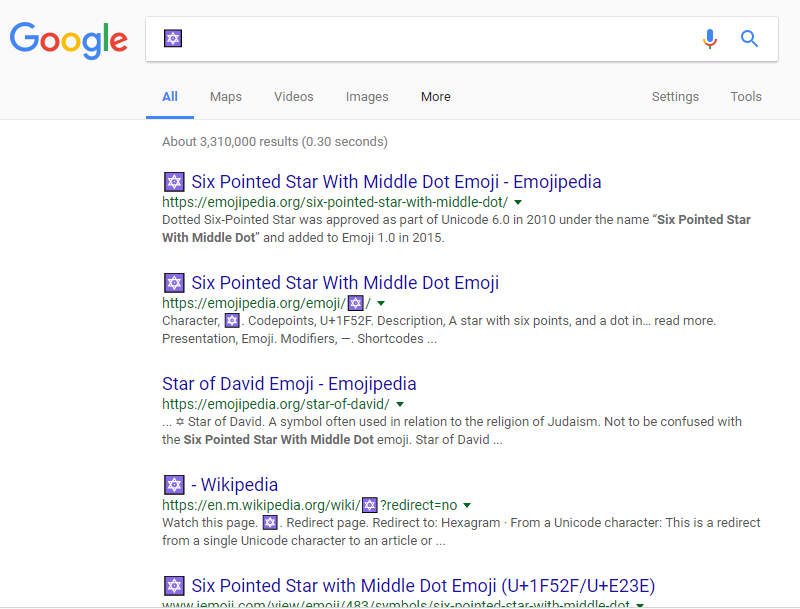This screenshot has height=609, width=800.
Task: Open the dropdown arrow beside the emojipedia.org/emoji URL
Action: click(381, 303)
